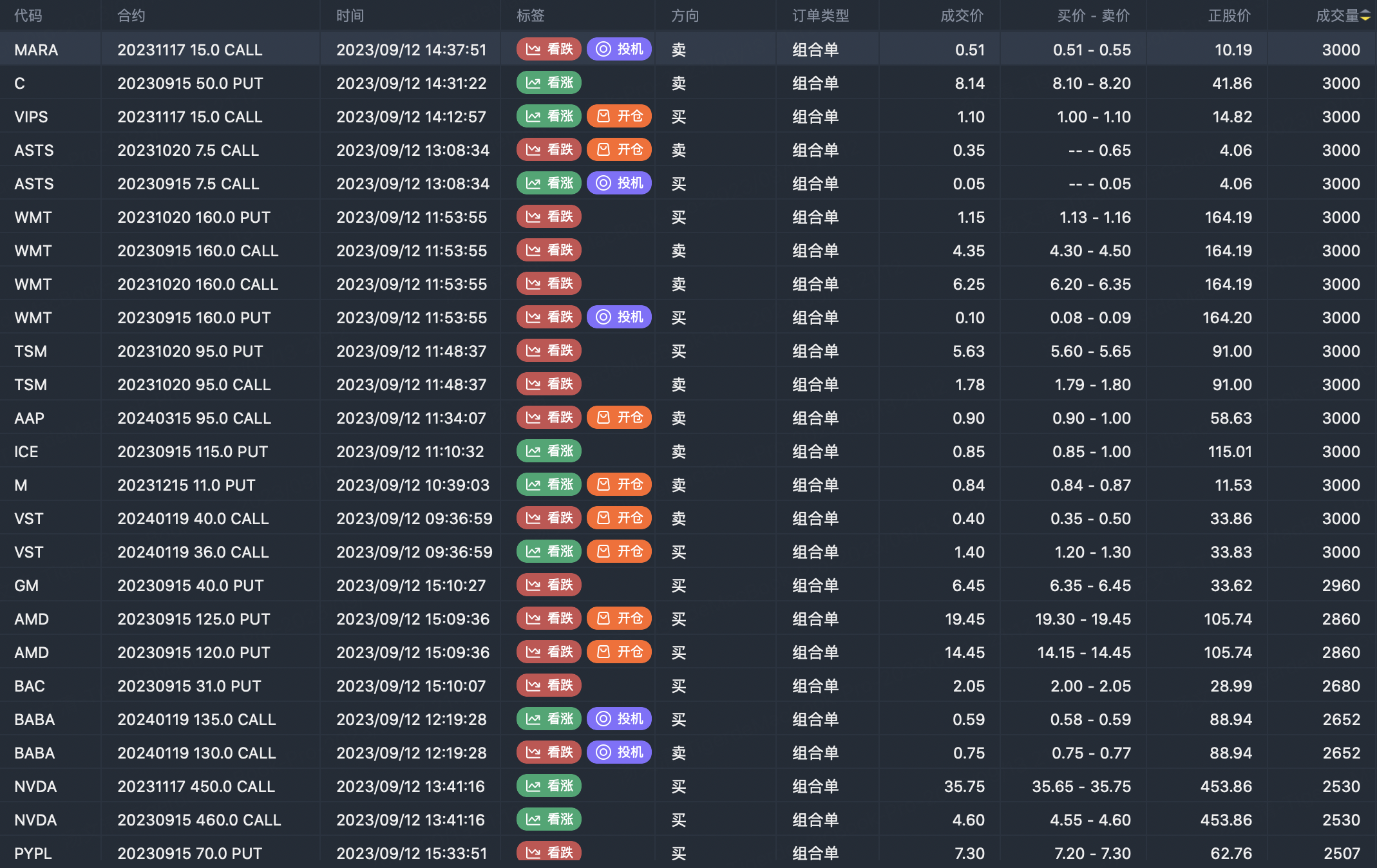Screen dimensions: 1377x868
Task: Select the ICE 20230915 115.0 PUT contract
Action: point(192,451)
